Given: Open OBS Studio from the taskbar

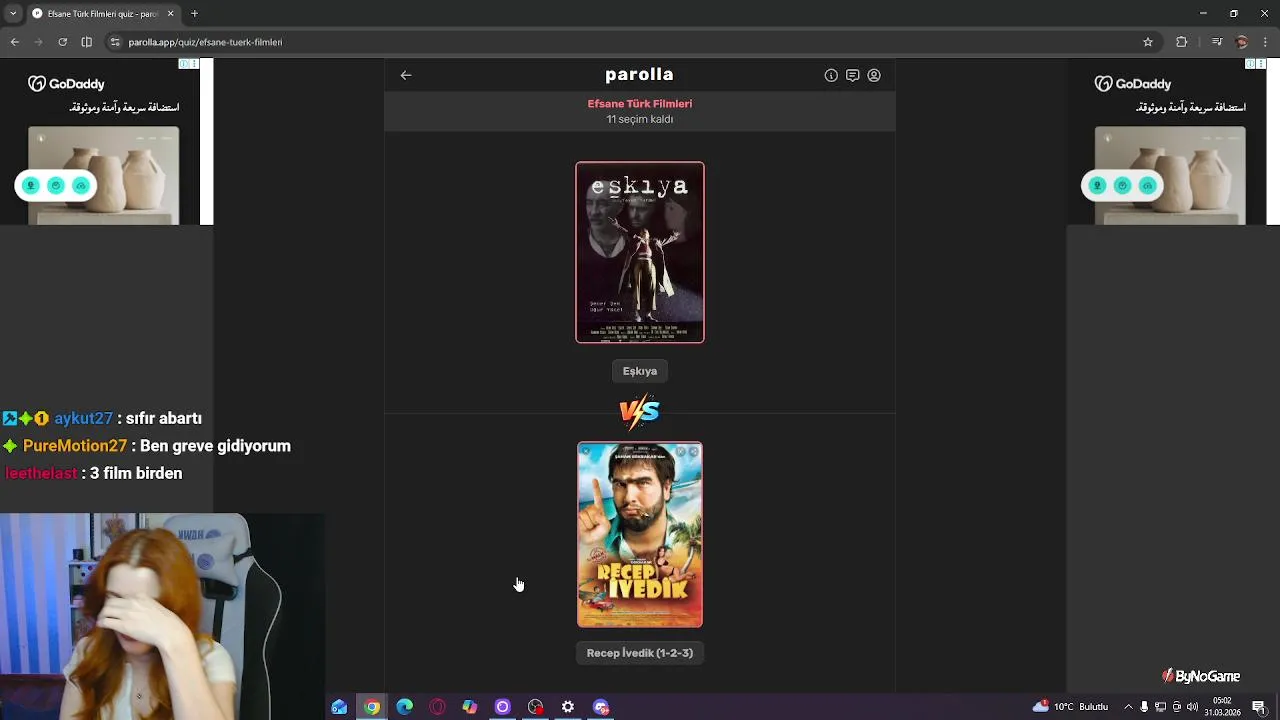Looking at the screenshot, I should click(536, 707).
